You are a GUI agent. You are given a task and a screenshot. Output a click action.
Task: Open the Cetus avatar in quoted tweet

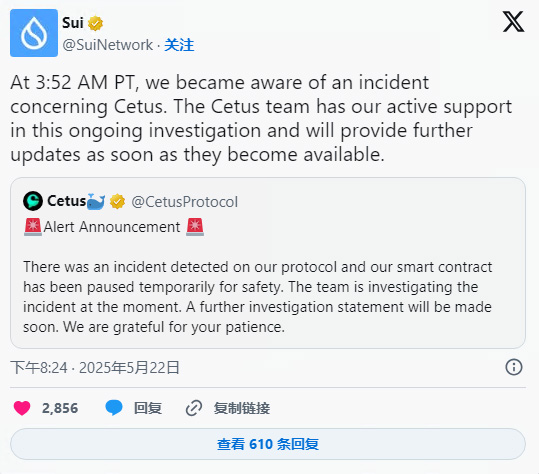click(x=33, y=201)
